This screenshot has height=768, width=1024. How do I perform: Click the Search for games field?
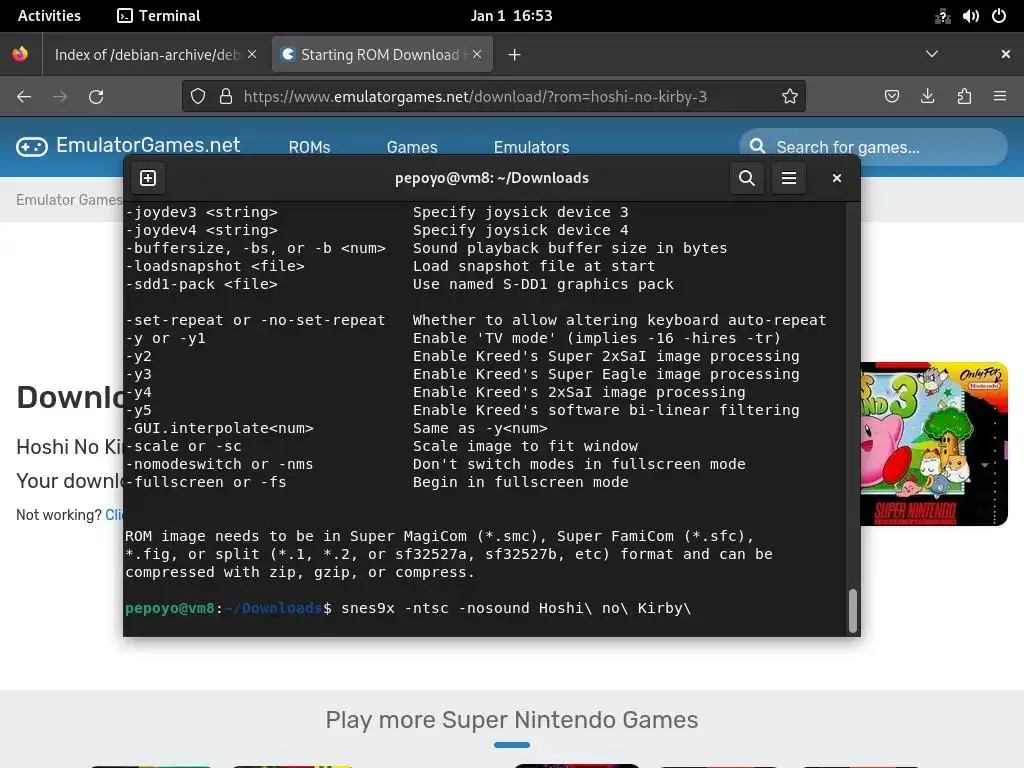point(874,147)
